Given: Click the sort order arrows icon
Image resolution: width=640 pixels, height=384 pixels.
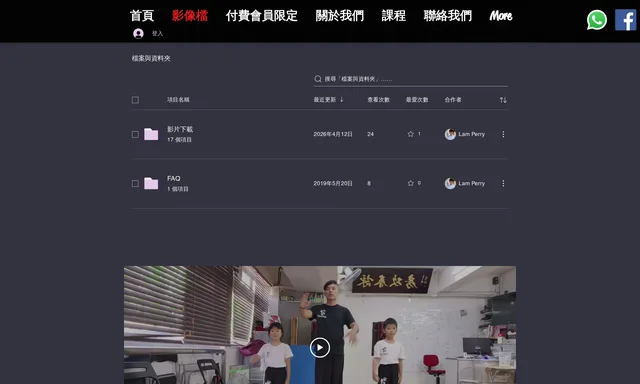Looking at the screenshot, I should pos(503,100).
